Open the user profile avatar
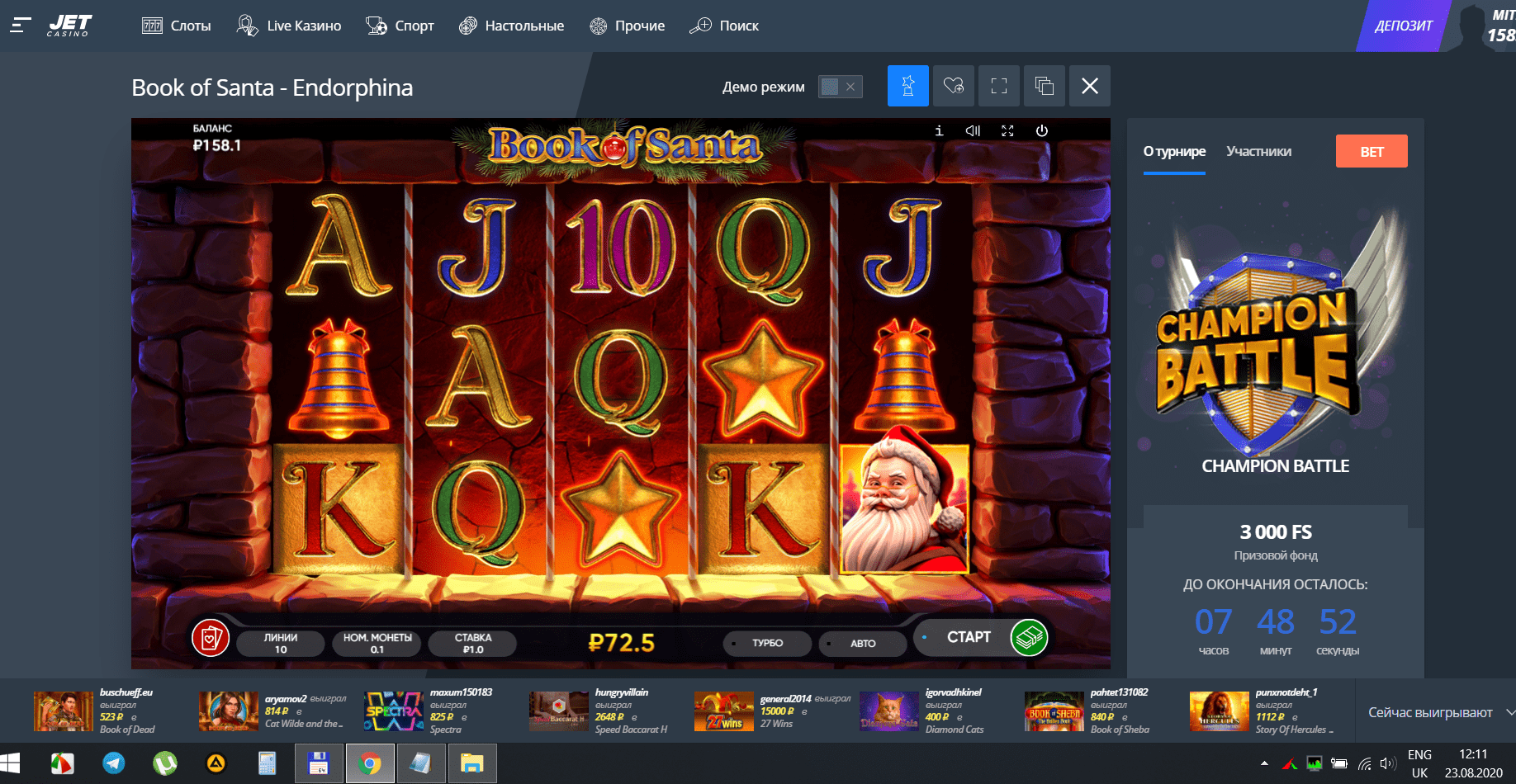1516x784 pixels. (1471, 26)
